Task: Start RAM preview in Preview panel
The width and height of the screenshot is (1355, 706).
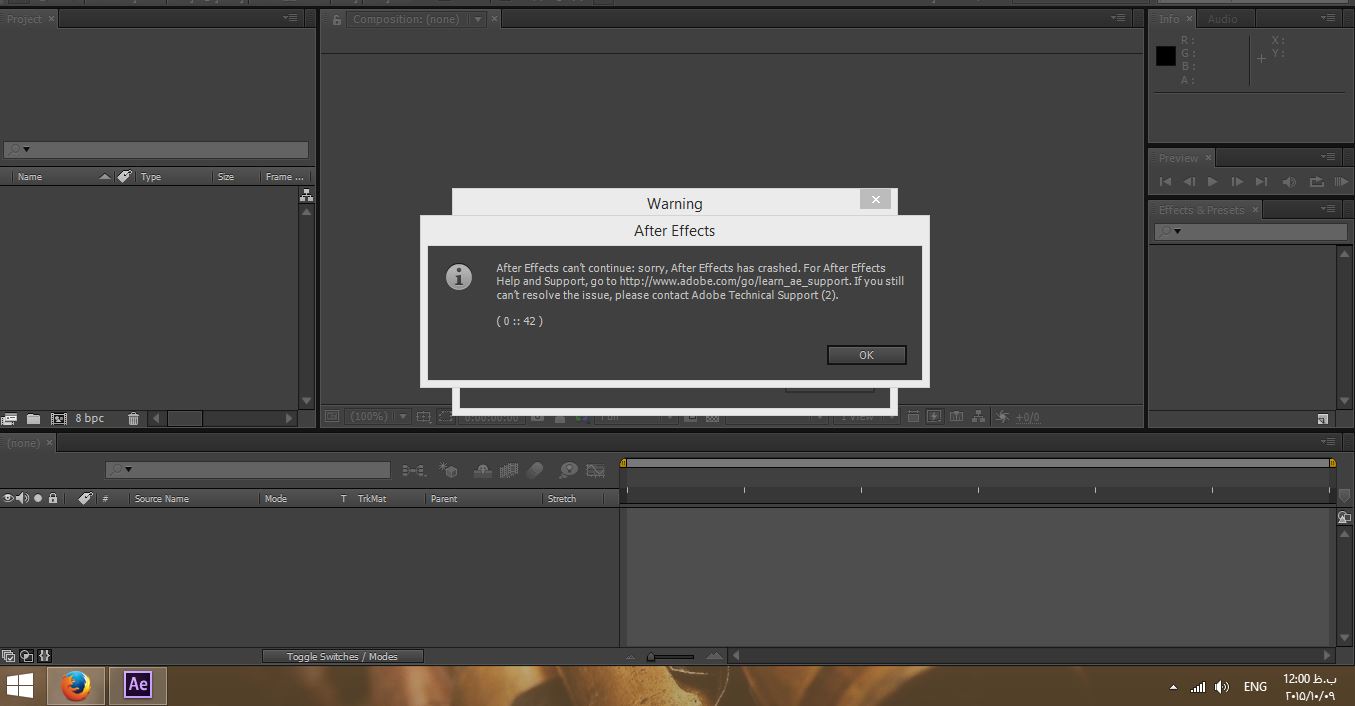Action: 1342,182
